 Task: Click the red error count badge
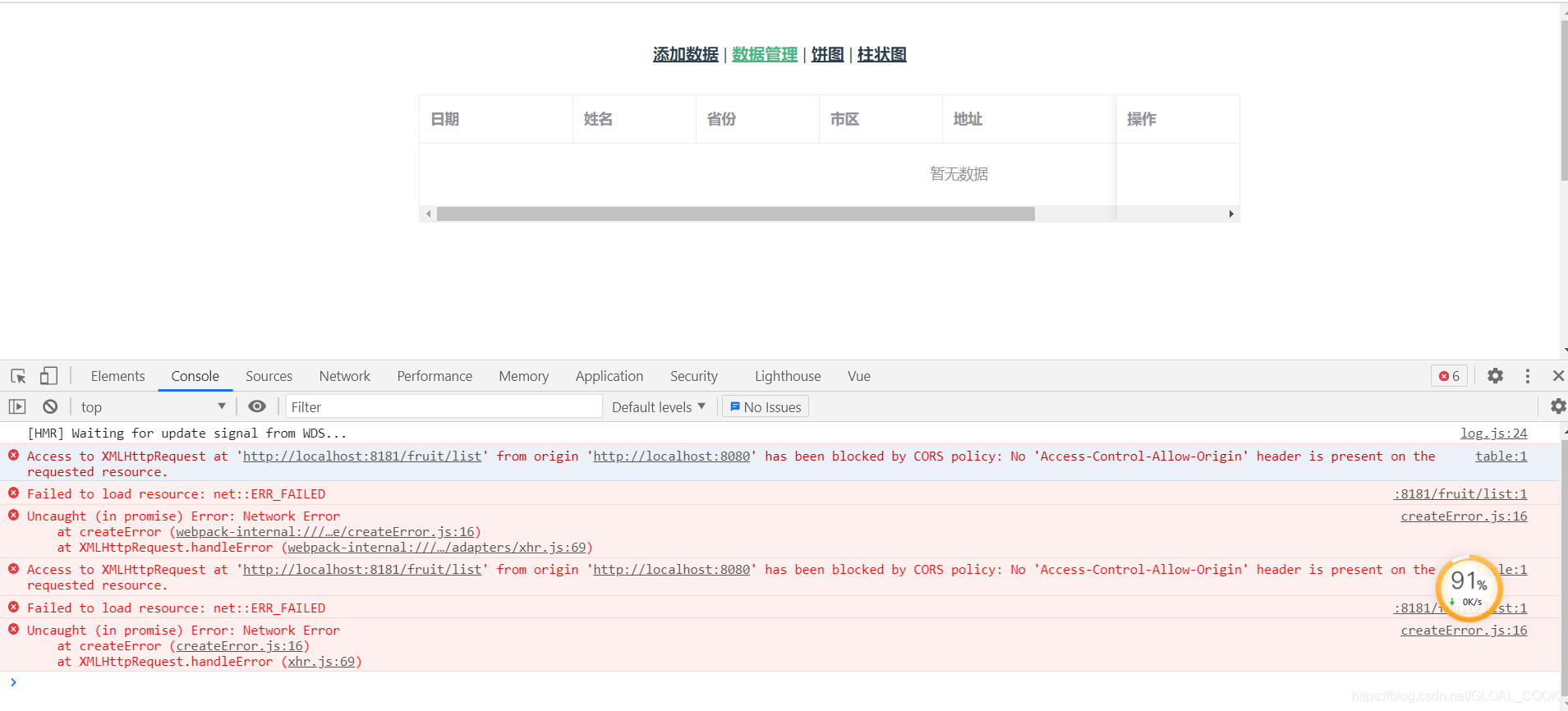(x=1449, y=376)
